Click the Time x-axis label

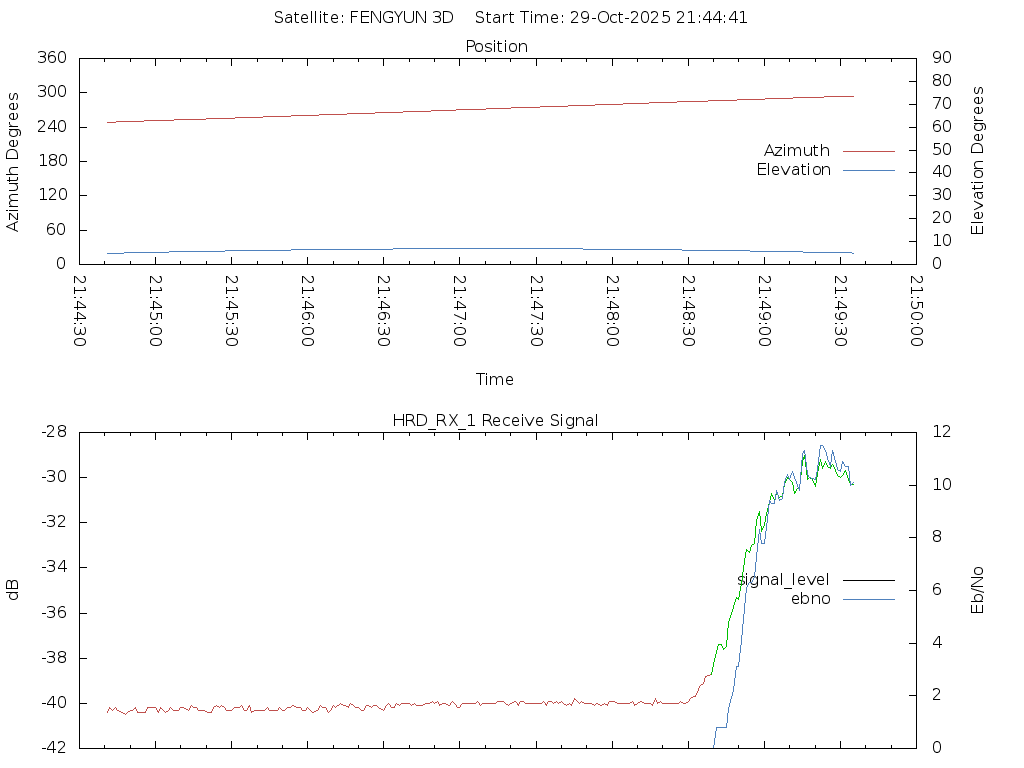pyautogui.click(x=495, y=380)
